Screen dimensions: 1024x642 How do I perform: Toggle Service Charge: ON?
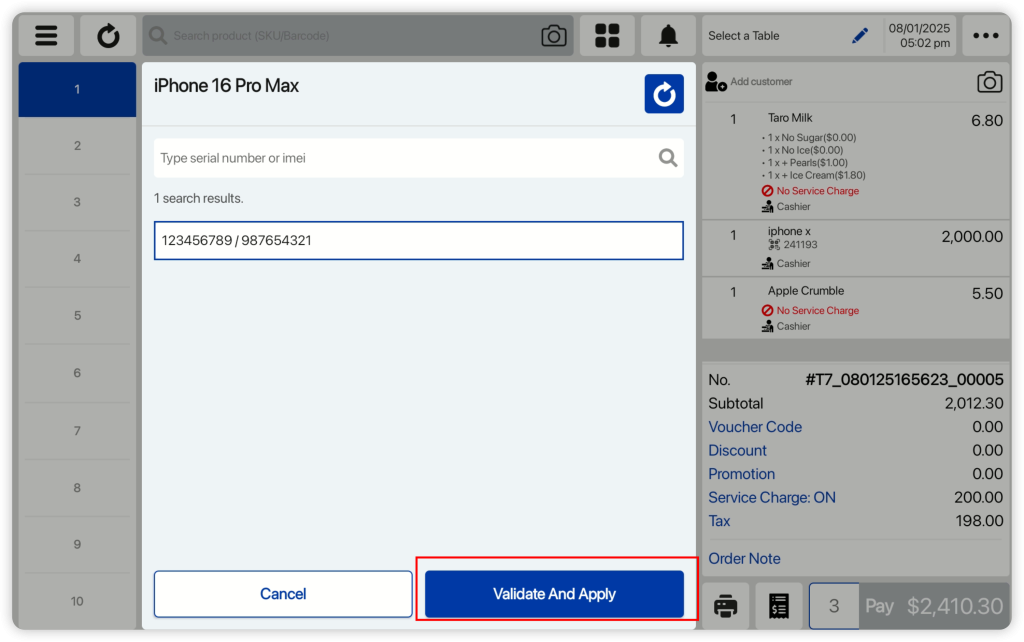tap(771, 497)
